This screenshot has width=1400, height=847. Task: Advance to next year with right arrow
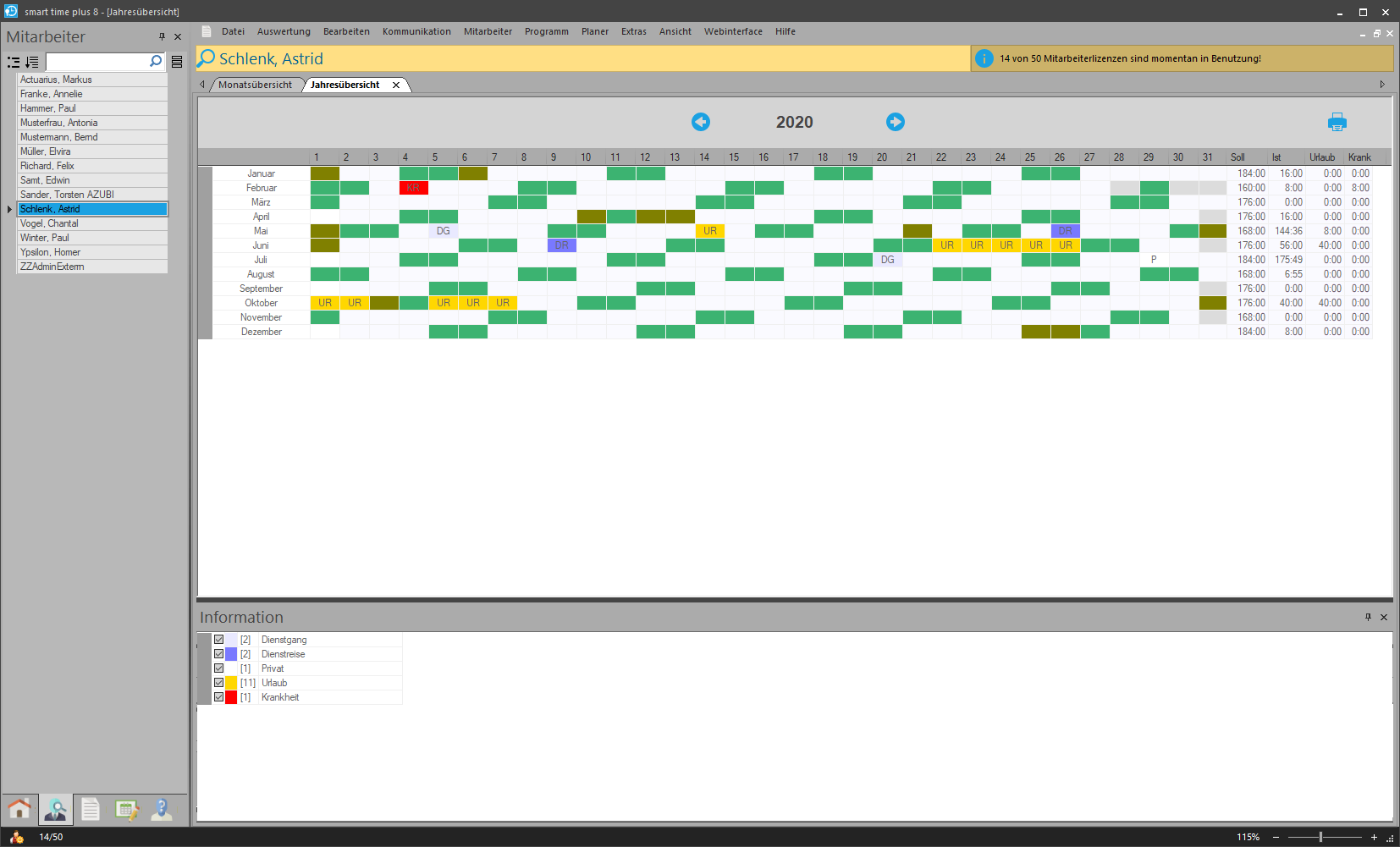895,122
